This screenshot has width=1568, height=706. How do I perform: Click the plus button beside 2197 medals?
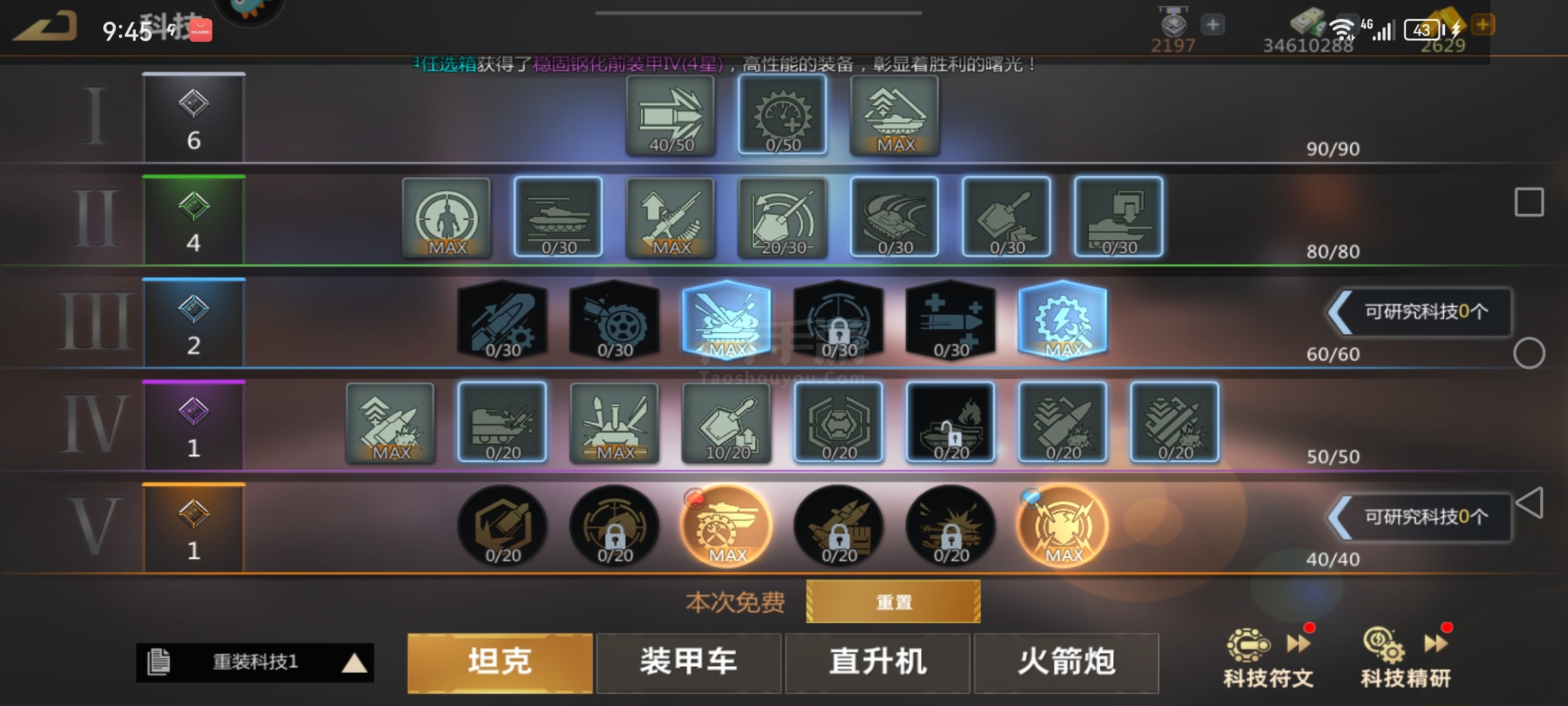click(x=1213, y=25)
